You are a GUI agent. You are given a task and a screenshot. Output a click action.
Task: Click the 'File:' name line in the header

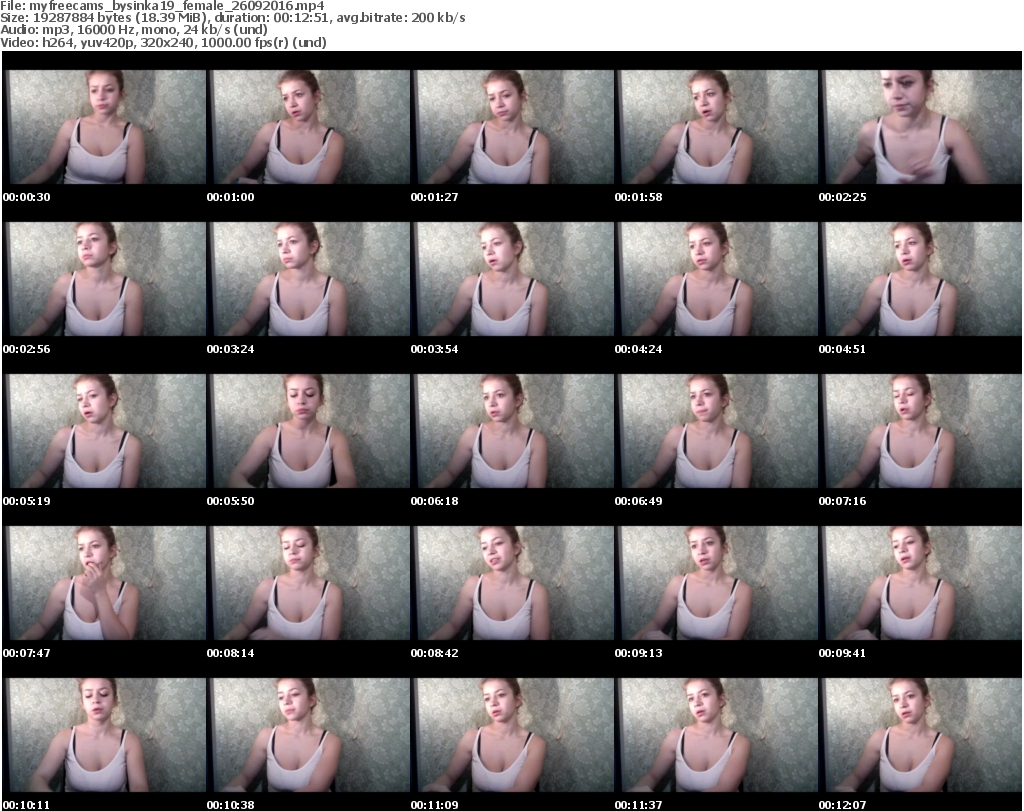pyautogui.click(x=162, y=6)
